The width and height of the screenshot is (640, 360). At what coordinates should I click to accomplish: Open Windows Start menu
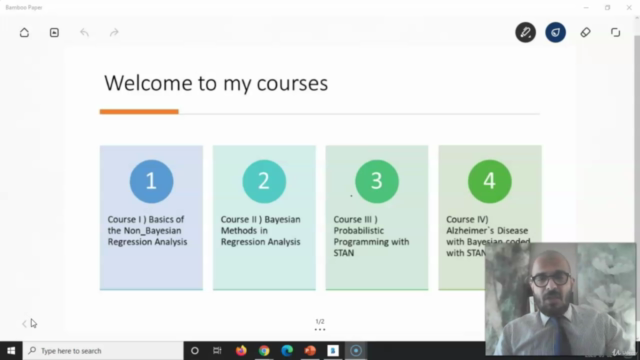click(x=11, y=351)
